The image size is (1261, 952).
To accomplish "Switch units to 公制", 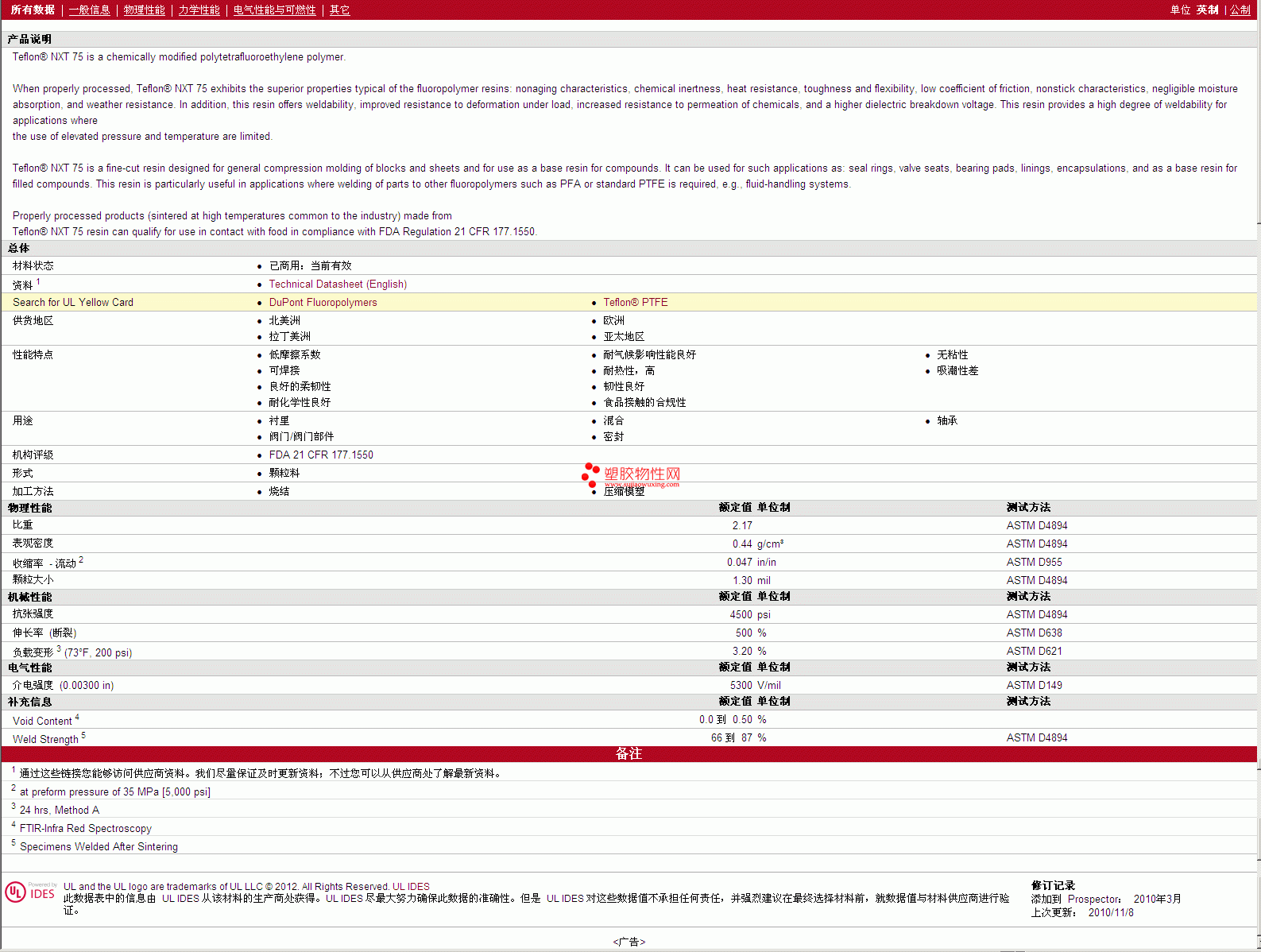I will (x=1240, y=10).
